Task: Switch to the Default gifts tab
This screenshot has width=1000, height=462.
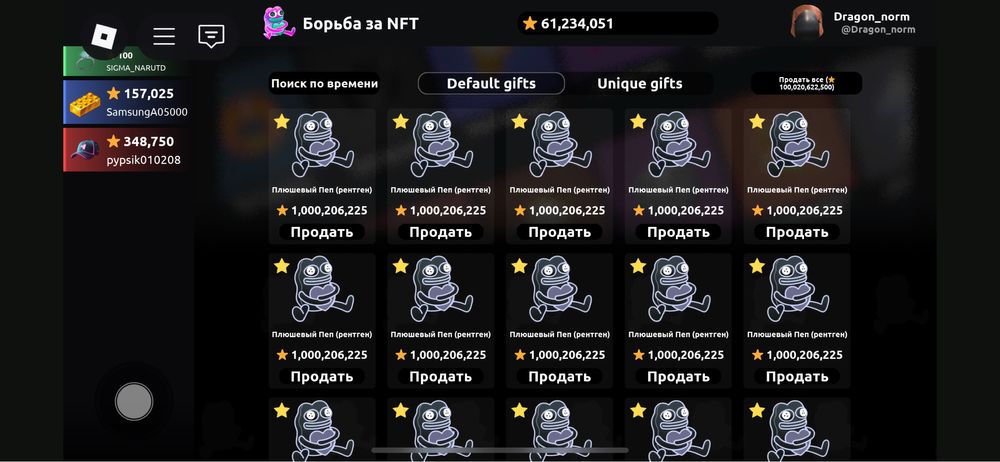Action: (x=491, y=84)
